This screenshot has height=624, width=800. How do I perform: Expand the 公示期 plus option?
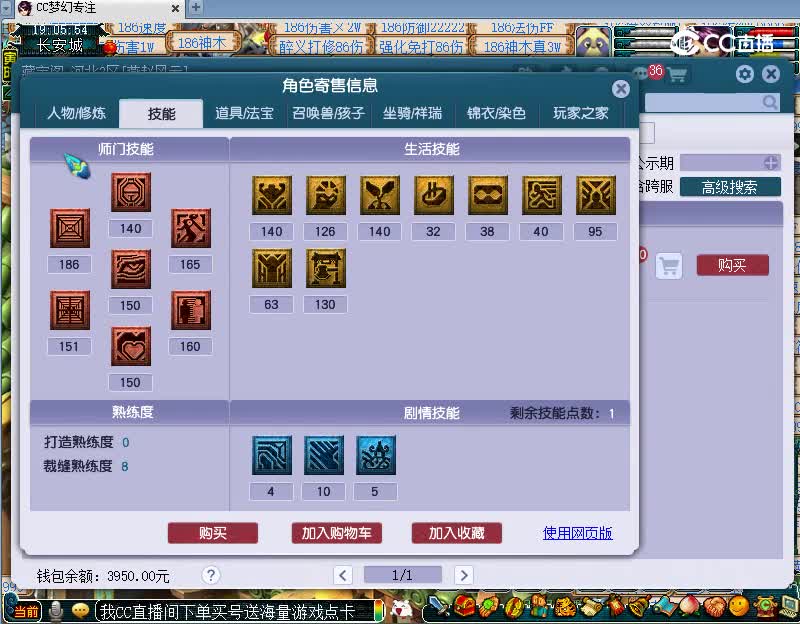[771, 163]
